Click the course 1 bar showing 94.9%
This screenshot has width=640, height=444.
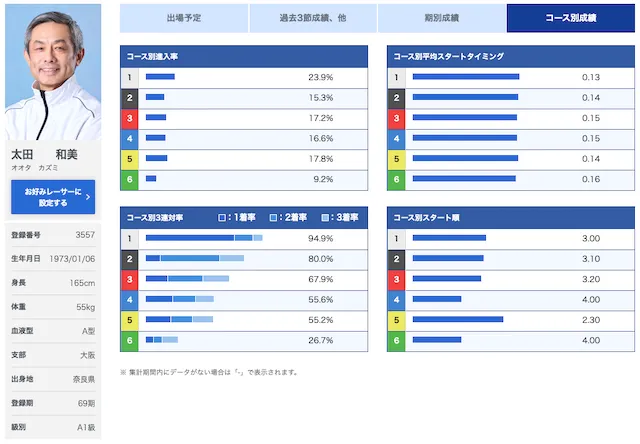pos(204,238)
